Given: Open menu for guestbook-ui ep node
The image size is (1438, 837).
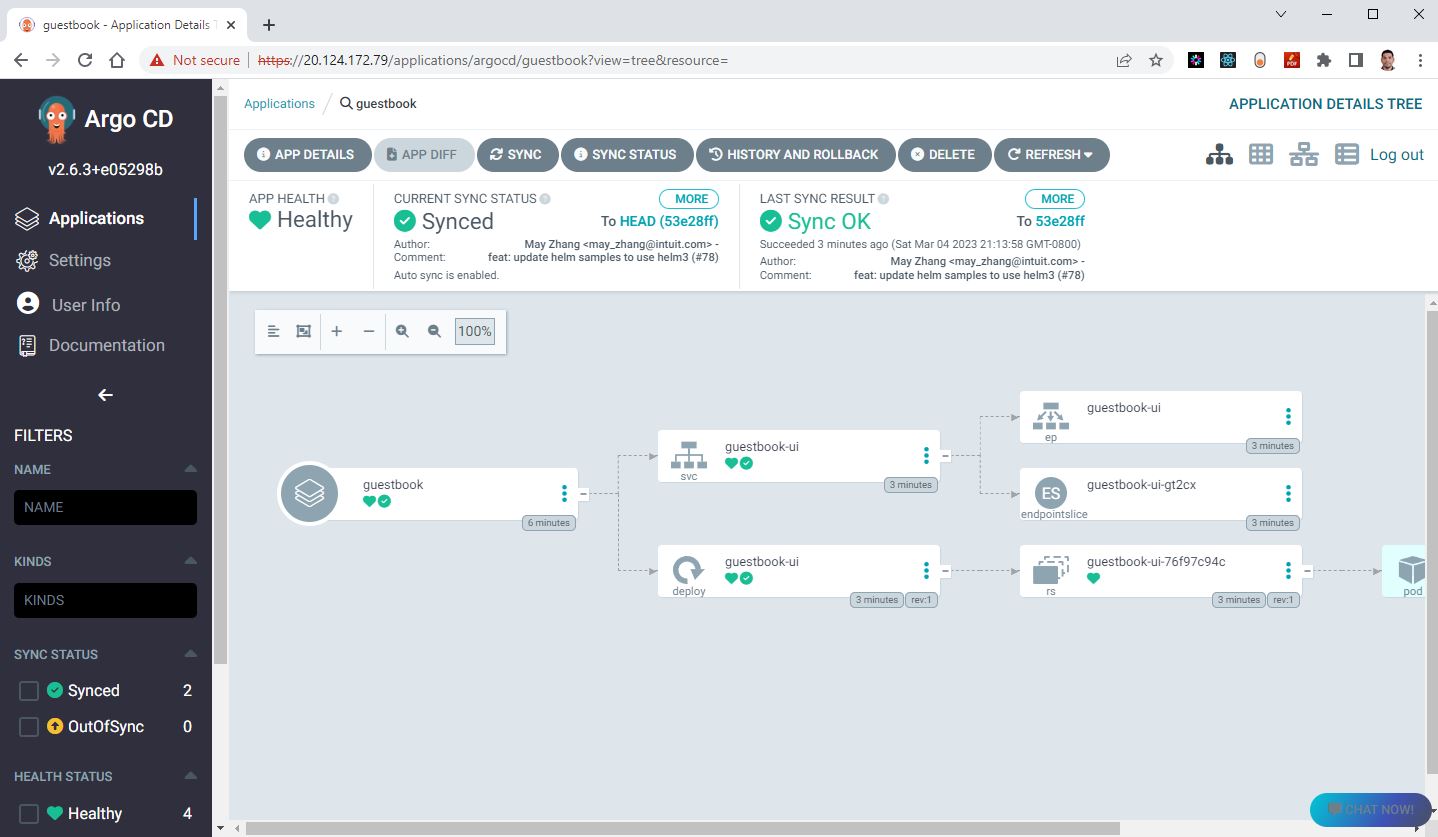Looking at the screenshot, I should [x=1288, y=416].
